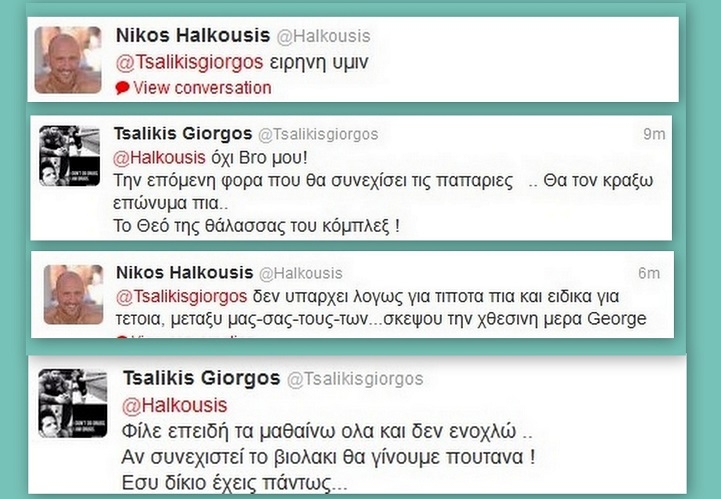Click the Nikos Halkousis name in the ειρηνη υμιν tweet
The height and width of the screenshot is (499, 721).
click(193, 35)
